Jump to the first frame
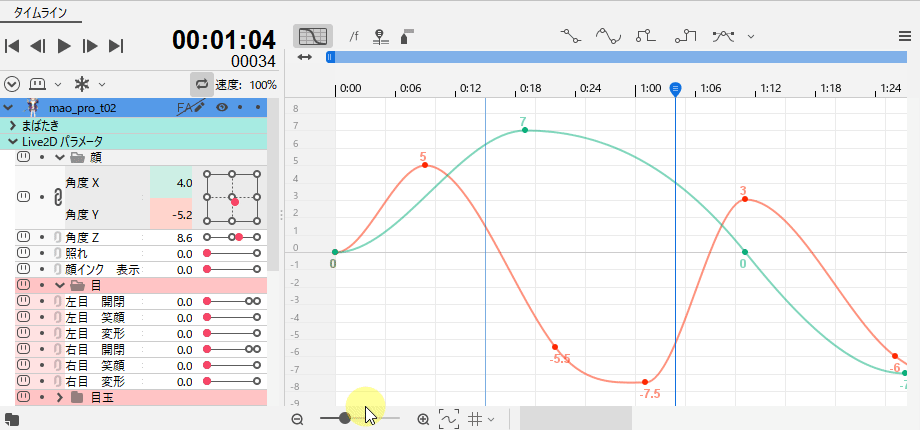Screen dimensions: 920x430 [x=13, y=45]
